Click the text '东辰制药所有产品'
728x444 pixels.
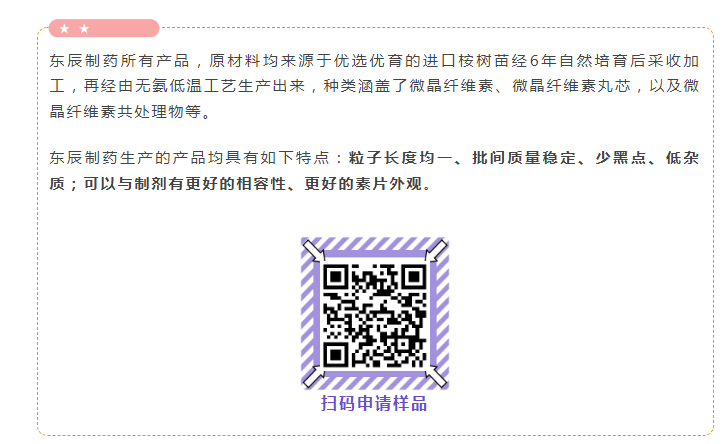[x=119, y=60]
